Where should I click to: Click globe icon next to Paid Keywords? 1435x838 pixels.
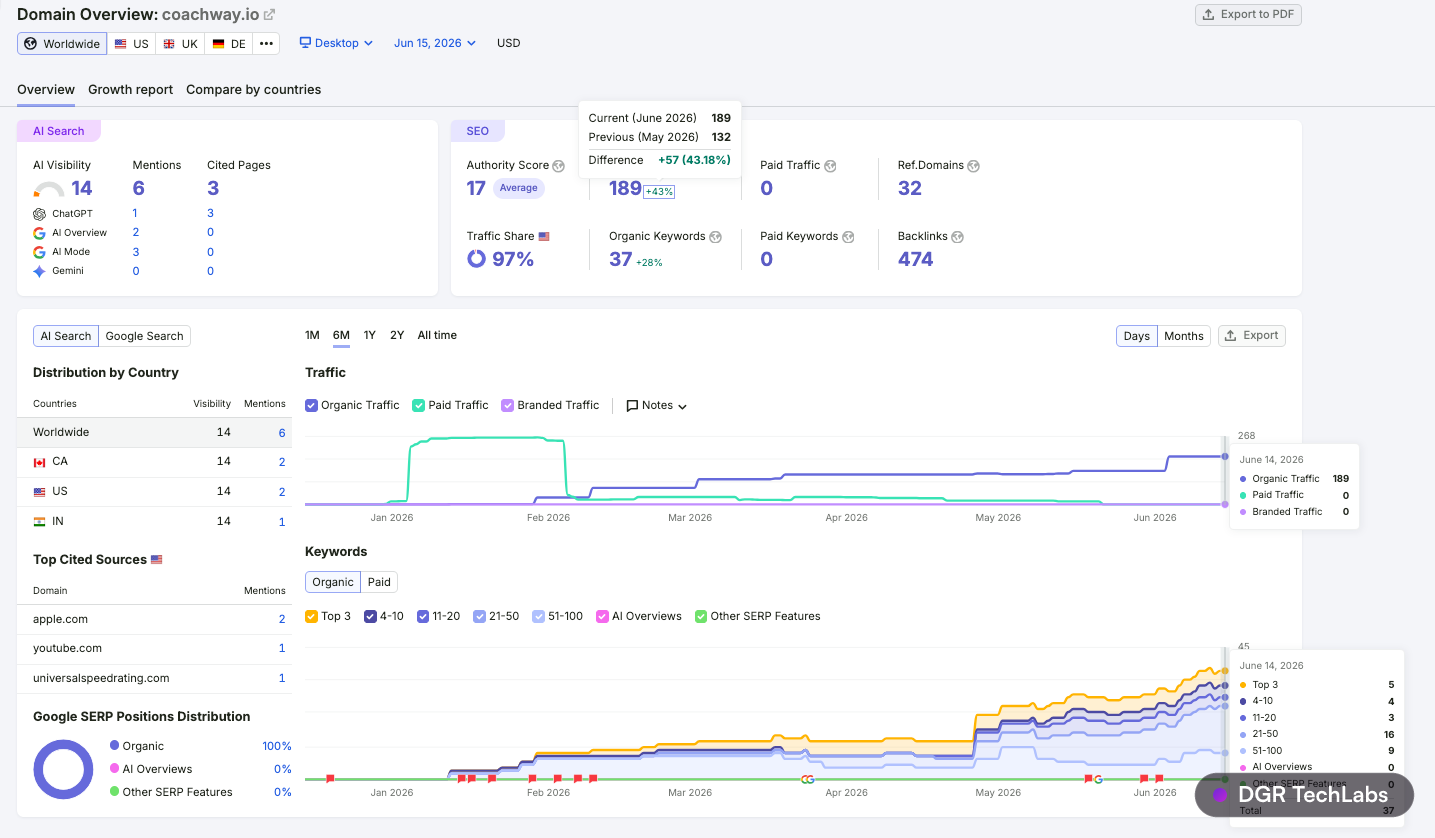[848, 237]
